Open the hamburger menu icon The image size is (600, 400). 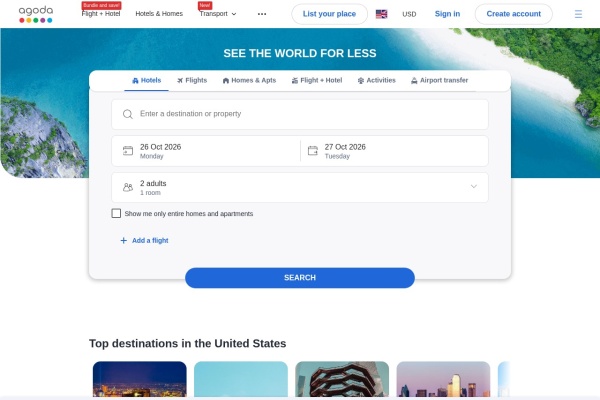click(x=578, y=14)
